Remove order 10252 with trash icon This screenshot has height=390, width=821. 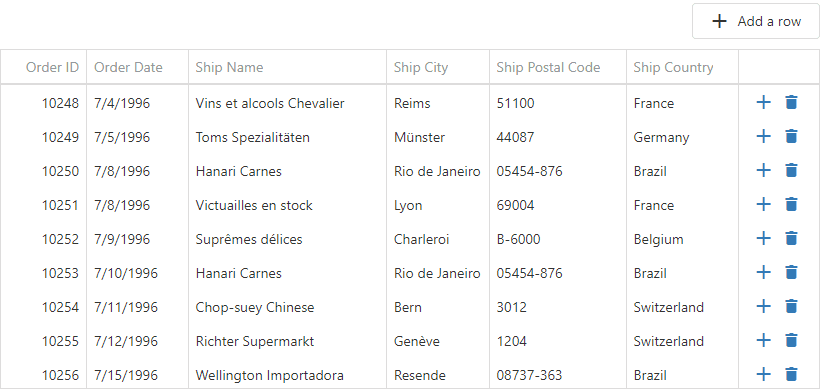click(x=791, y=239)
